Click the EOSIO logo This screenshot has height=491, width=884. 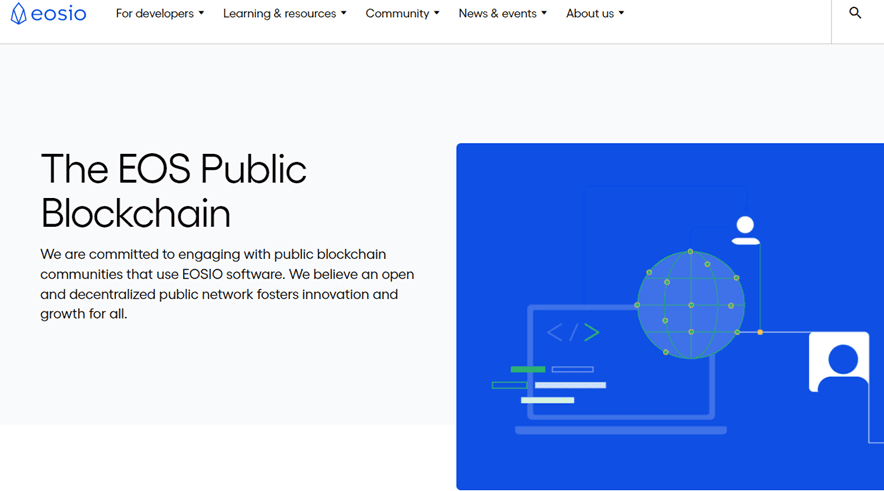tap(48, 14)
